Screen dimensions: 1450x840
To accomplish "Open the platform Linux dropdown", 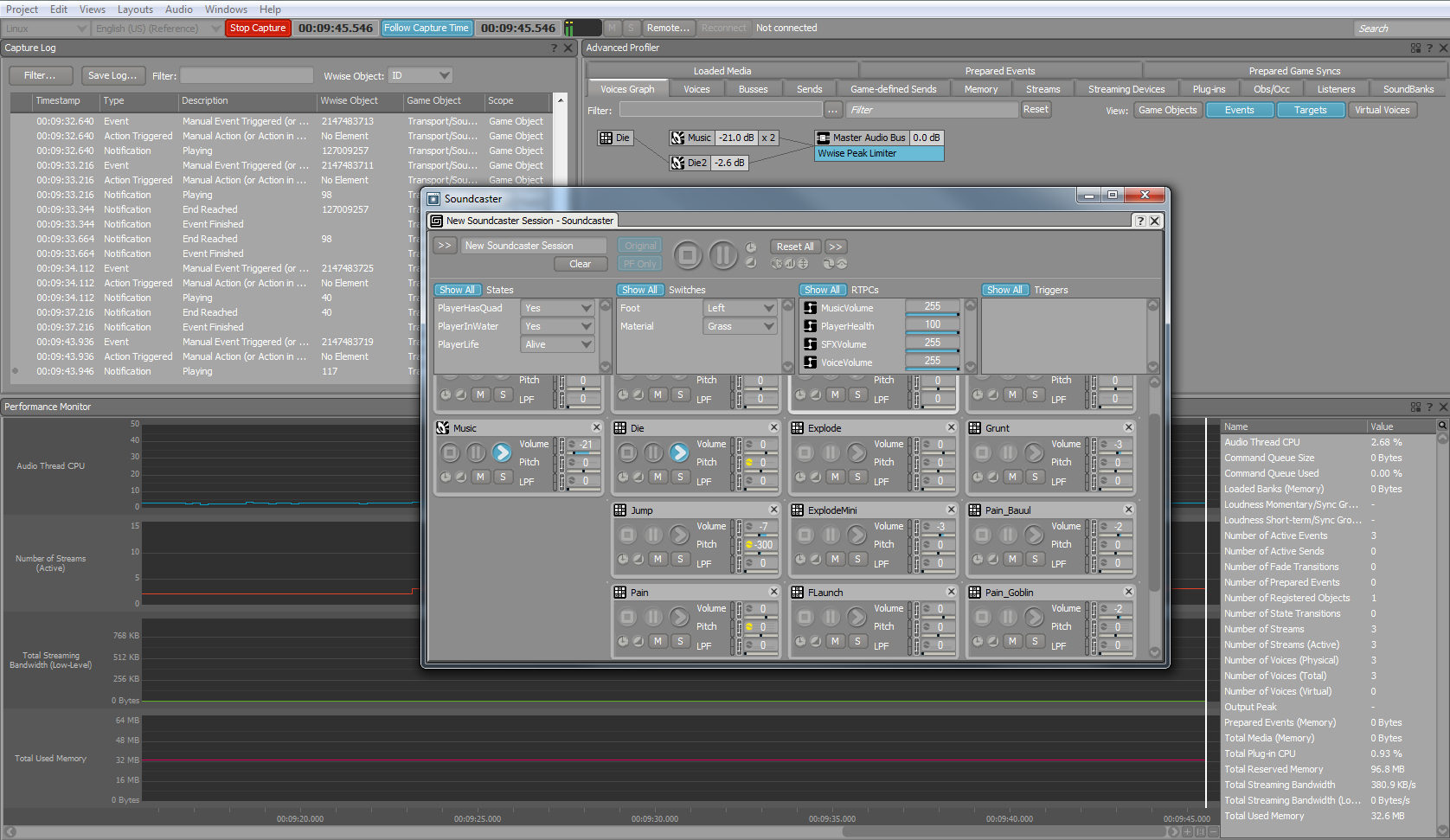I will tap(46, 29).
